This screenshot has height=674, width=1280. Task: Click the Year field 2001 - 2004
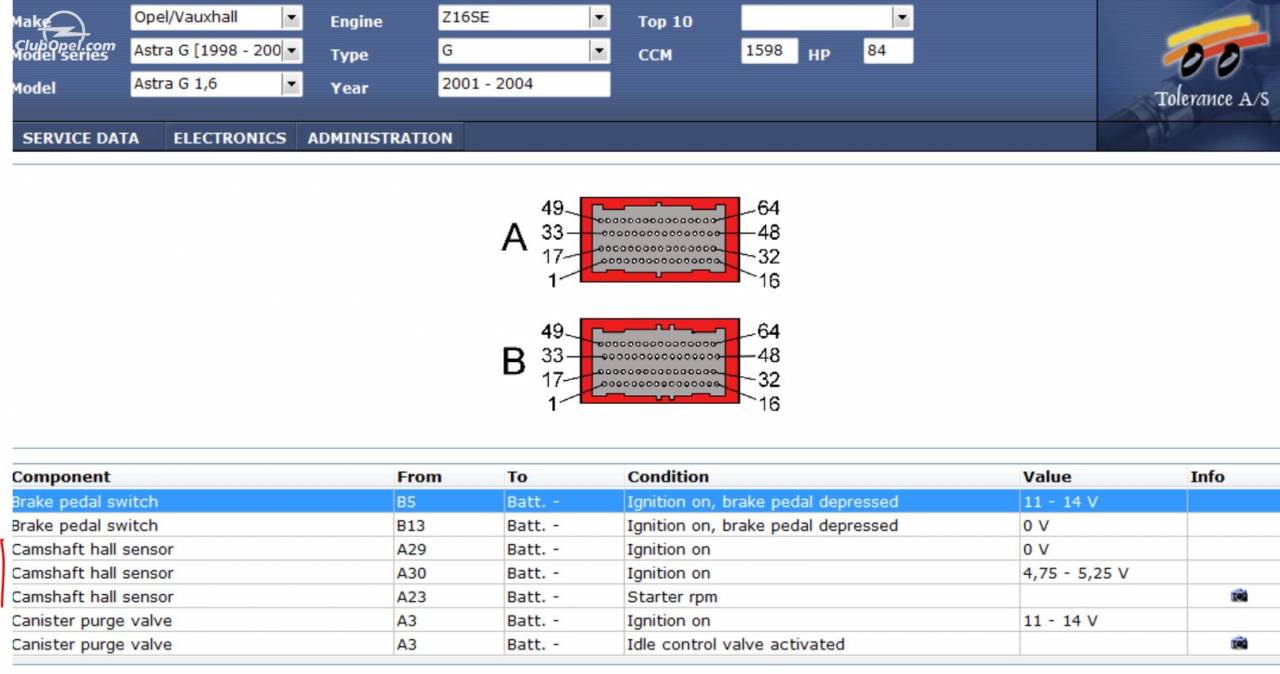coord(524,84)
